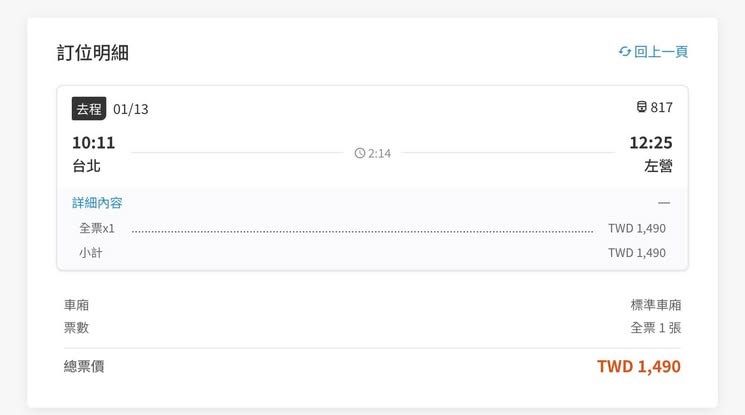Image resolution: width=745 pixels, height=415 pixels.
Task: Click the 全票 1 張 ticket count
Action: (x=655, y=328)
